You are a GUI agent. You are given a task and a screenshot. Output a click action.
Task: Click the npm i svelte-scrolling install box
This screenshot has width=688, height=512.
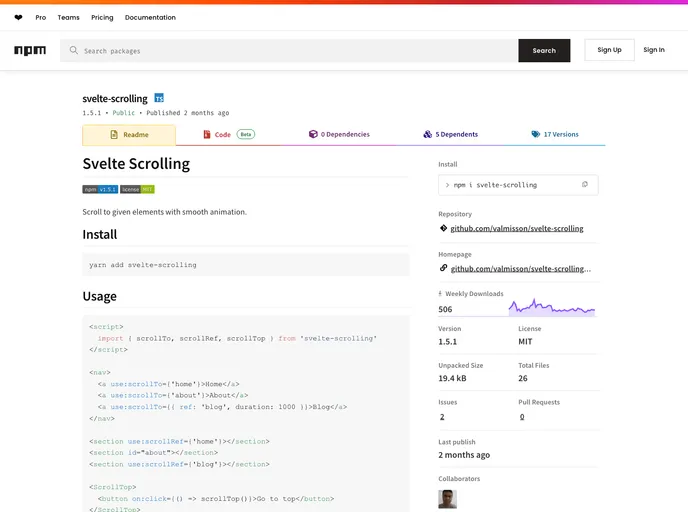(518, 185)
